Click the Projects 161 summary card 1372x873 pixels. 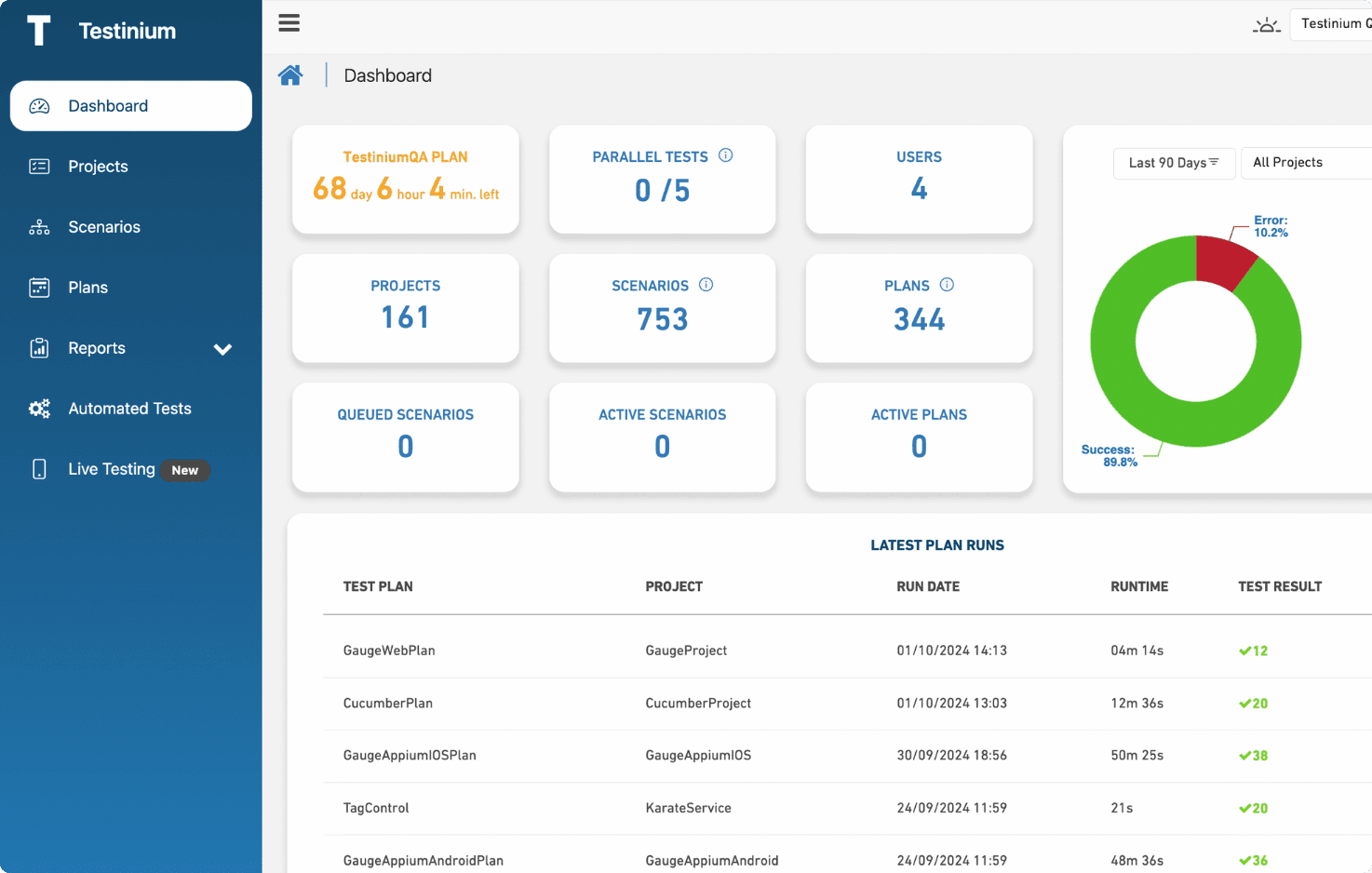406,308
